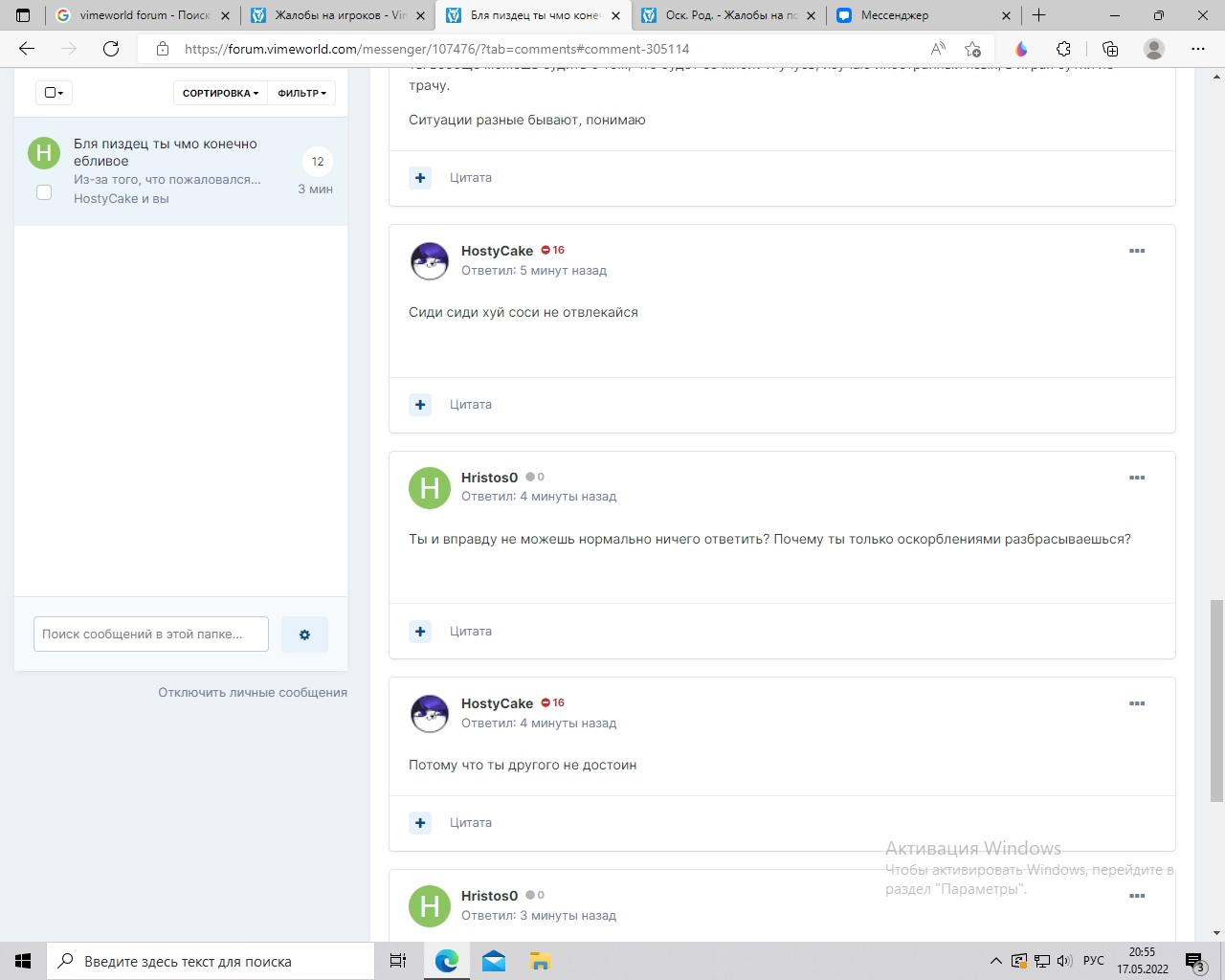
Task: Open the select-all checkbox dropdown
Action: point(54,93)
